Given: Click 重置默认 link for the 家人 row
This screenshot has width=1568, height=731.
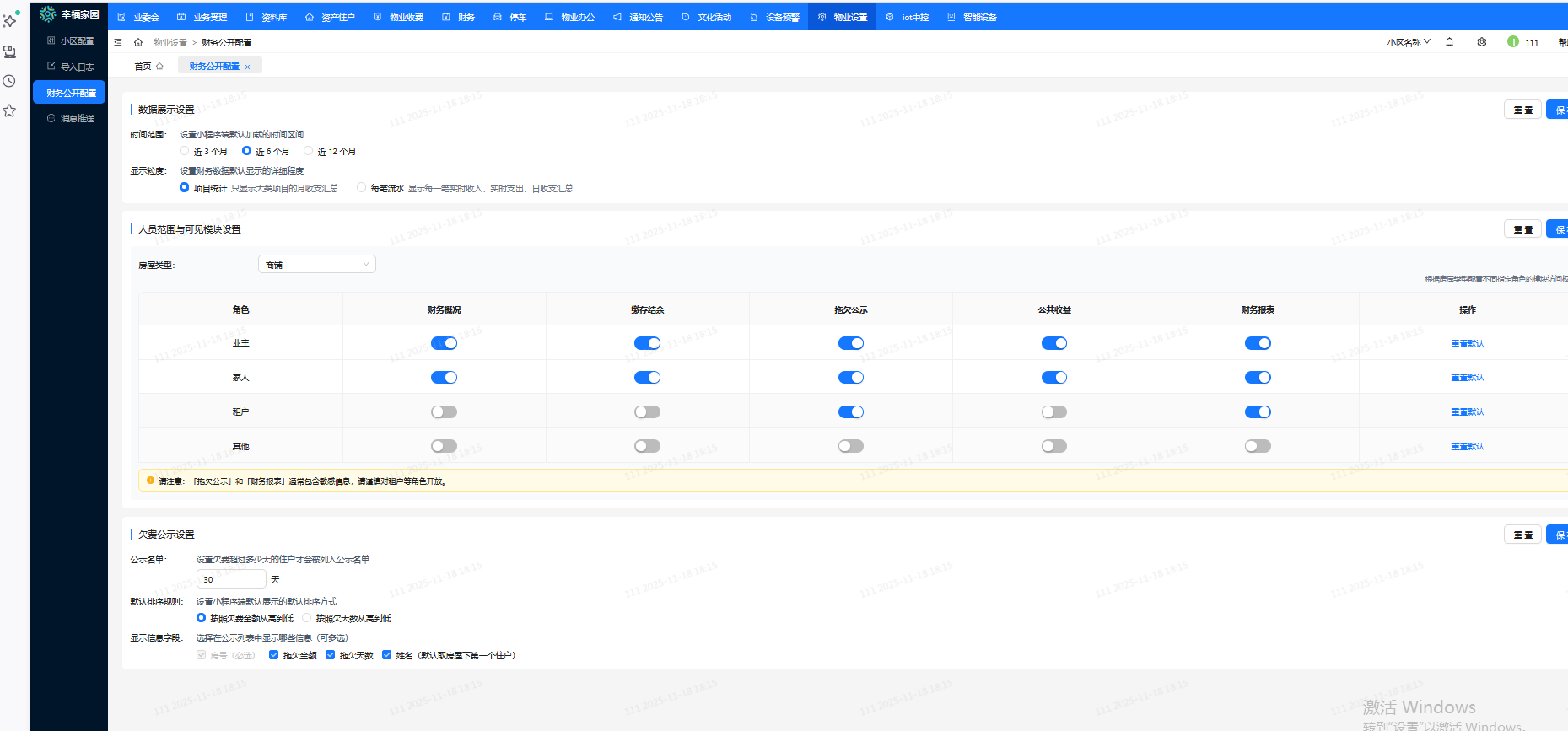Looking at the screenshot, I should (x=1467, y=378).
